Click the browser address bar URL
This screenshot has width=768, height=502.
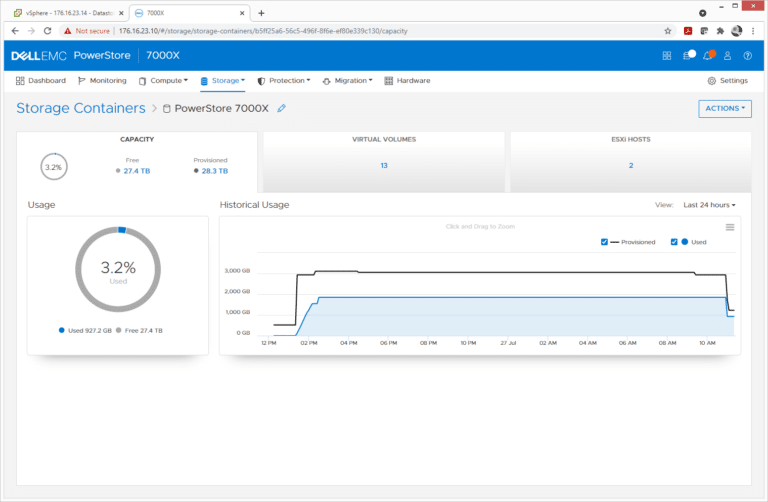point(263,31)
